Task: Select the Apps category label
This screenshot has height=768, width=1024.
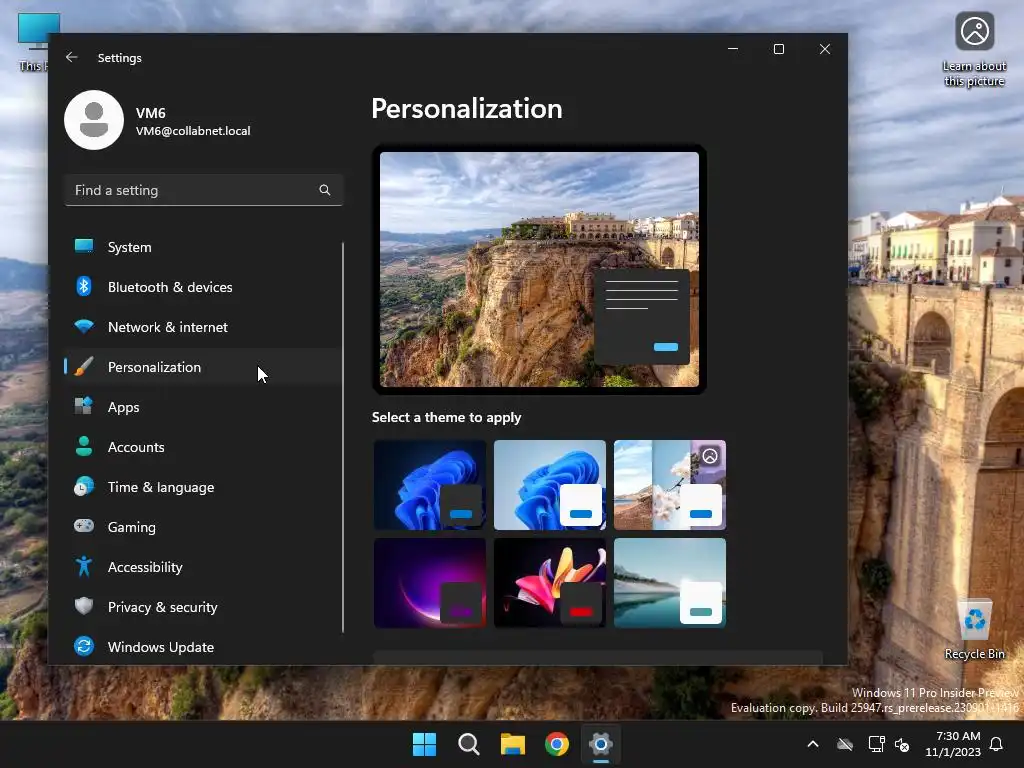Action: [x=123, y=407]
